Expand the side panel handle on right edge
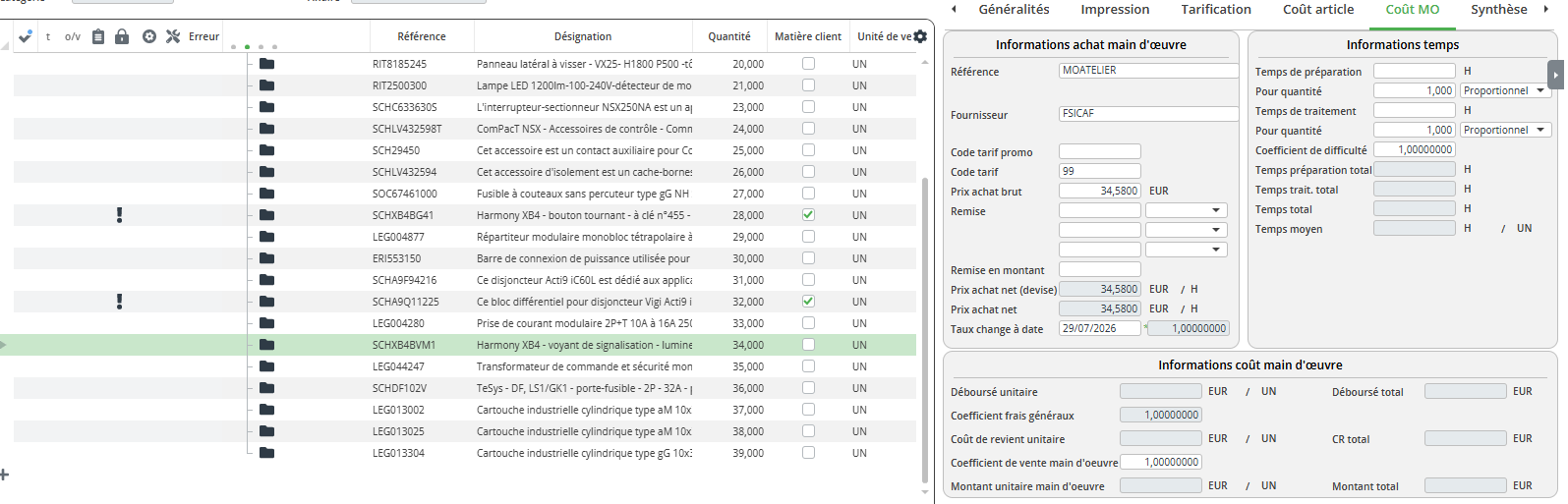 1555,75
